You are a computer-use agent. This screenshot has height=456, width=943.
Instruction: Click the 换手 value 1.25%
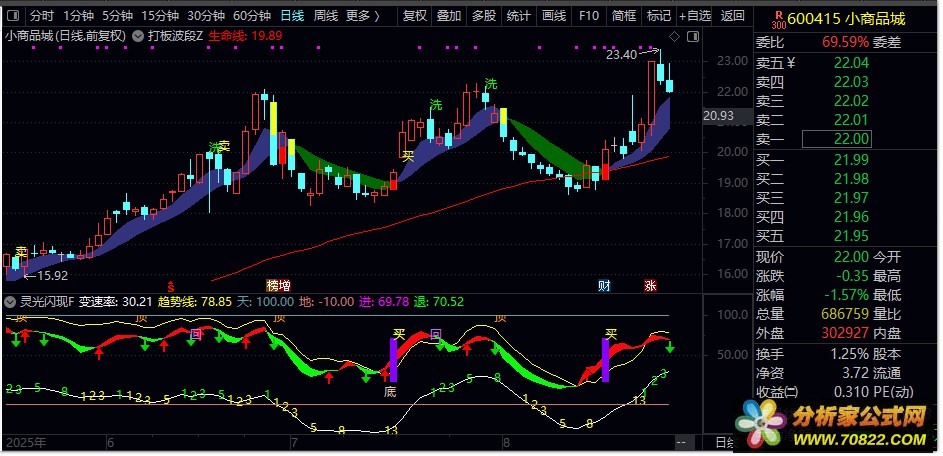[850, 354]
